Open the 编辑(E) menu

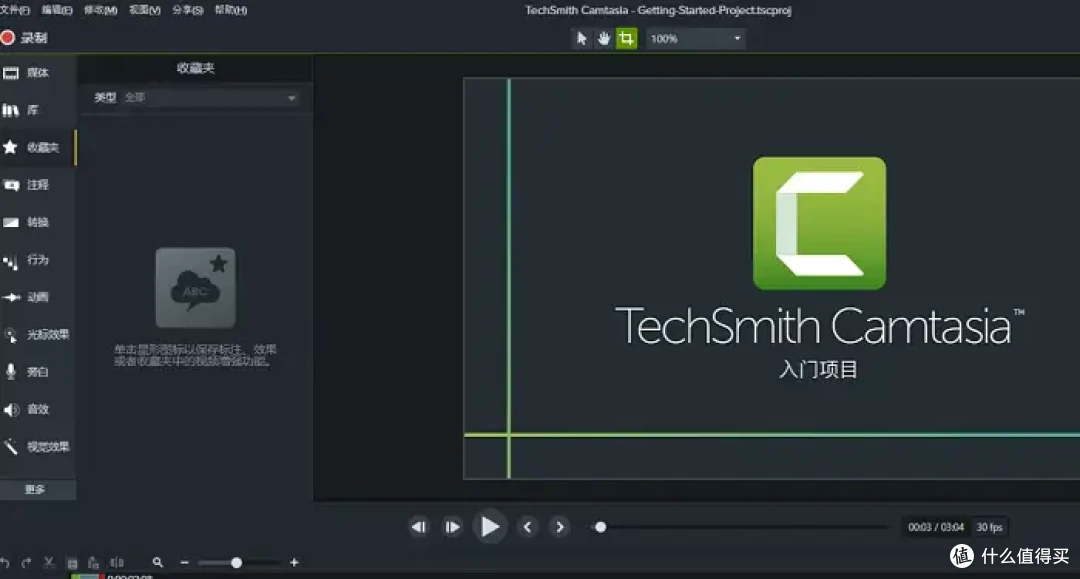(x=56, y=10)
